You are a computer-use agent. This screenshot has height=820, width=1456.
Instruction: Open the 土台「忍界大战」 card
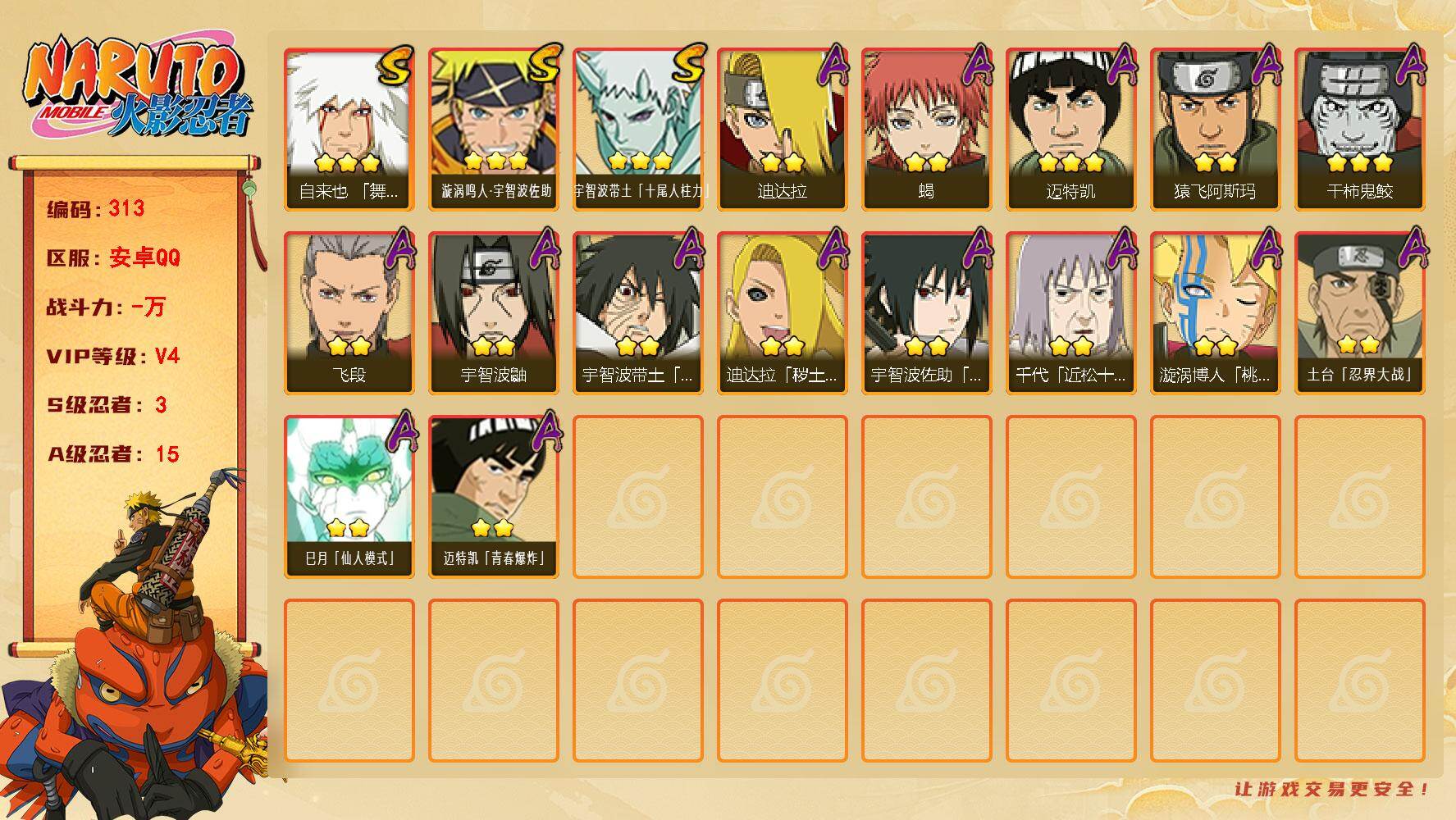1360,313
